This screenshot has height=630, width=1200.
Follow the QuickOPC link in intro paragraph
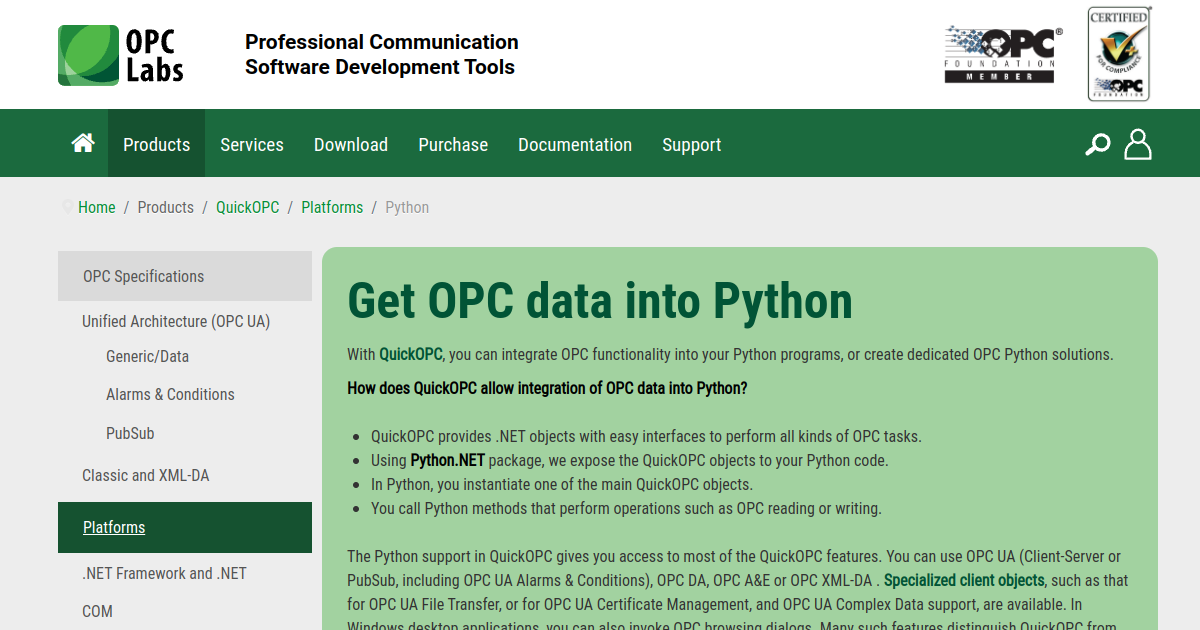(411, 354)
